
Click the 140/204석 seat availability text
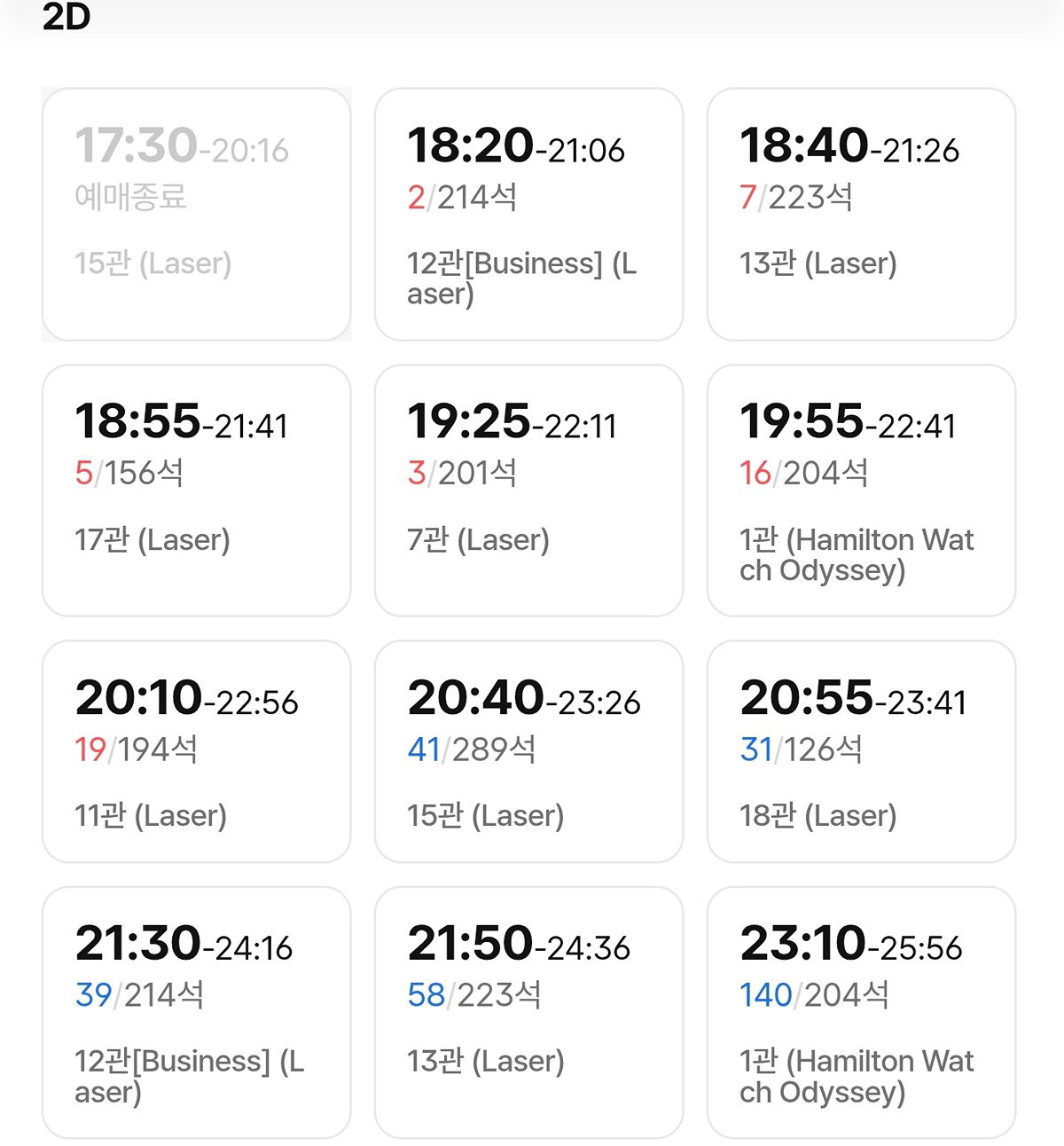(814, 995)
